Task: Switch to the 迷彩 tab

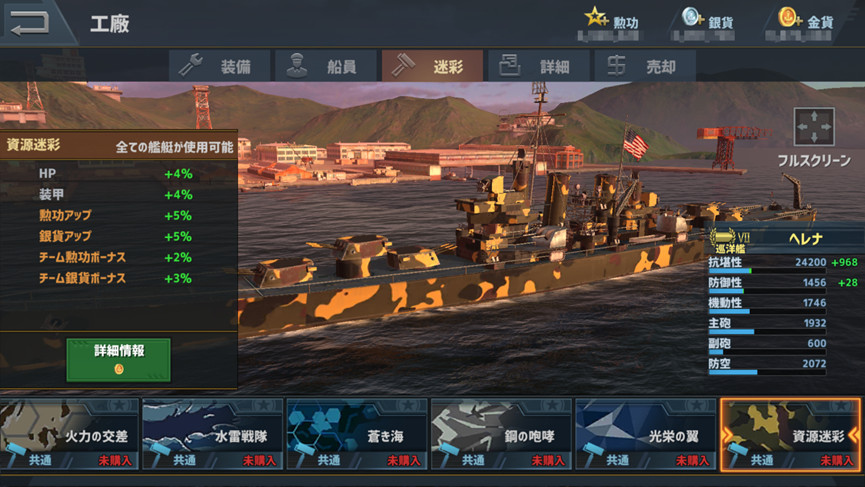Action: tap(432, 66)
